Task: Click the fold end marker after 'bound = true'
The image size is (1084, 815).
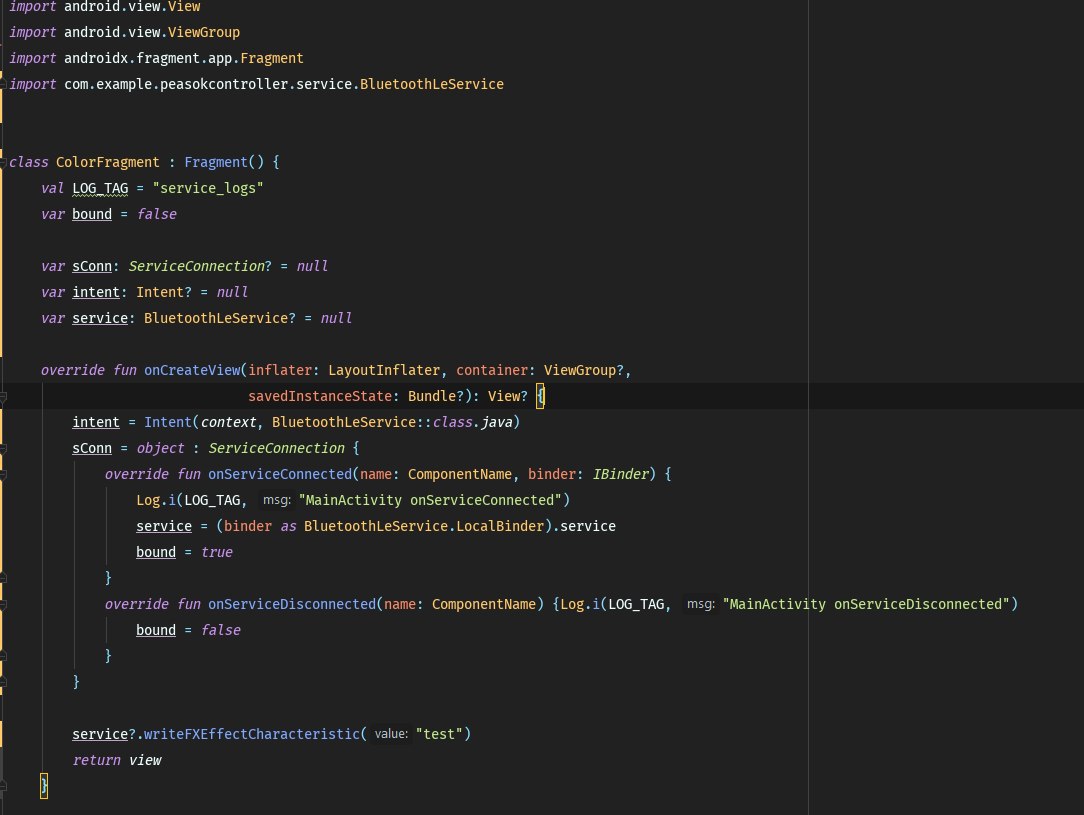Action: (x=3, y=578)
